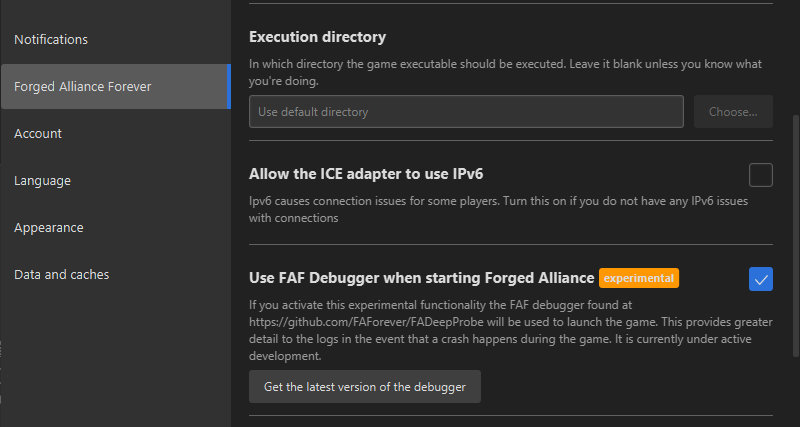Image resolution: width=800 pixels, height=427 pixels.
Task: Open the Language settings section
Action: pos(42,181)
